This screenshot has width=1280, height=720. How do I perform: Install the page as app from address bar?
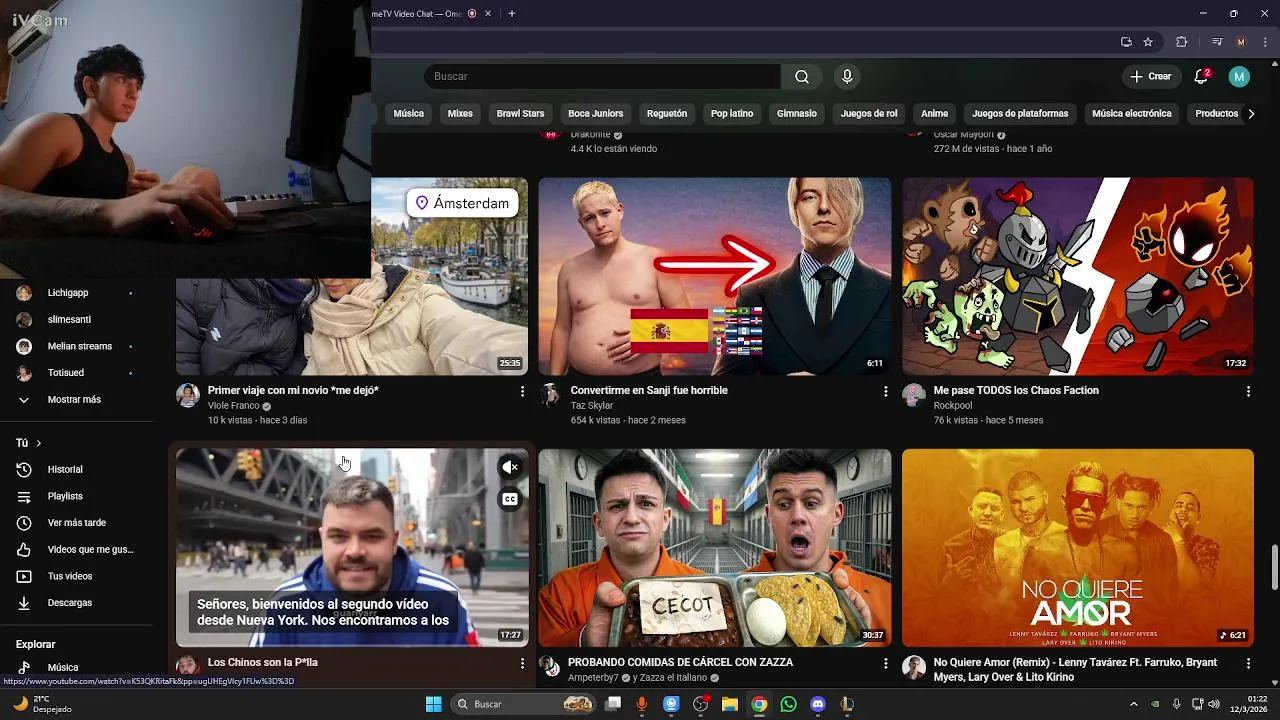tap(1126, 42)
